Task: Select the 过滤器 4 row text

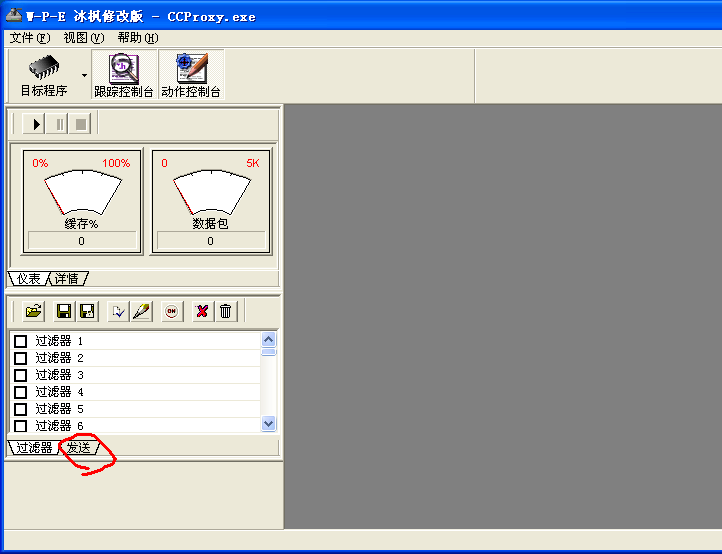Action: click(59, 392)
